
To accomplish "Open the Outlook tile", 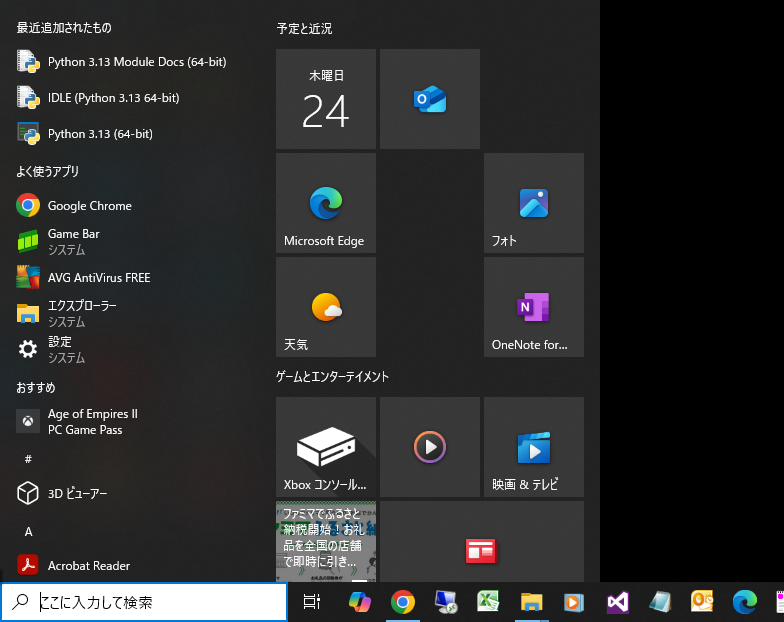I will pyautogui.click(x=430, y=99).
